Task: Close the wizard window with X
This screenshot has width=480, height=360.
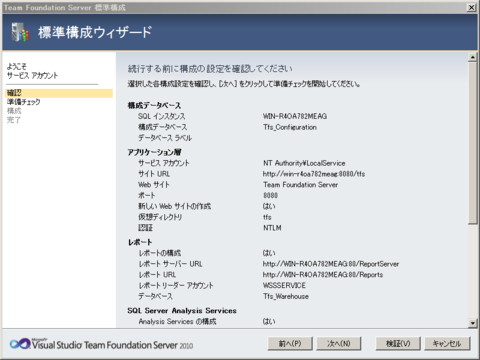Action: pos(471,7)
